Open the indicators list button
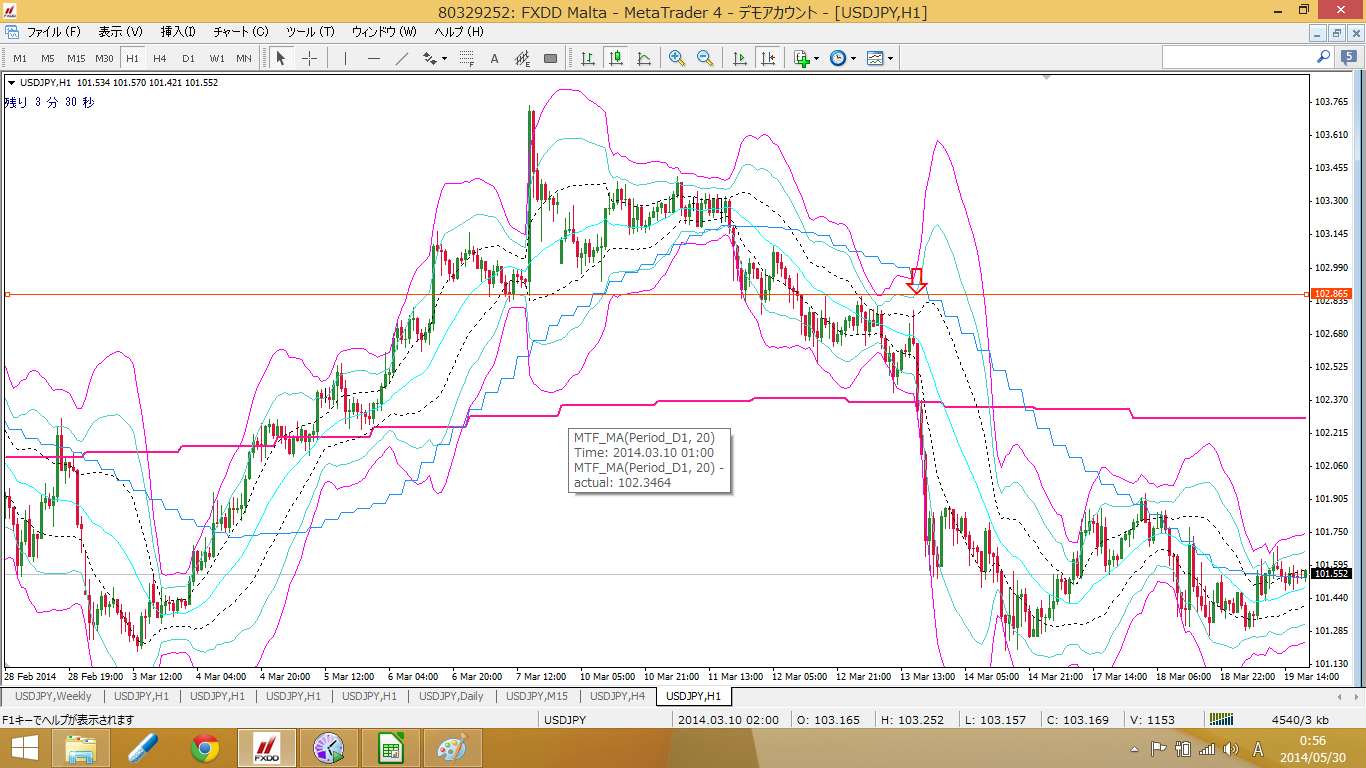 click(801, 58)
